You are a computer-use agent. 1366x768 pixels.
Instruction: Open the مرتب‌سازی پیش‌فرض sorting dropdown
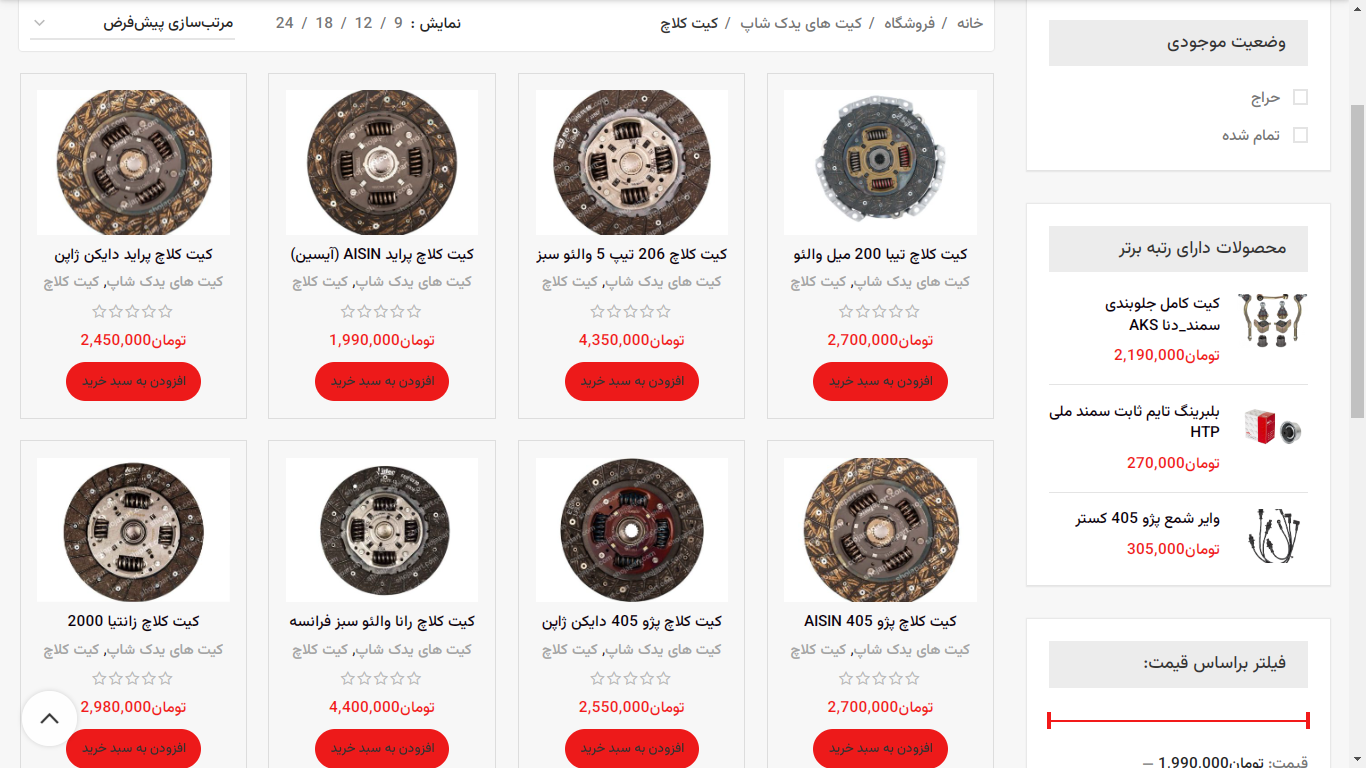click(132, 23)
